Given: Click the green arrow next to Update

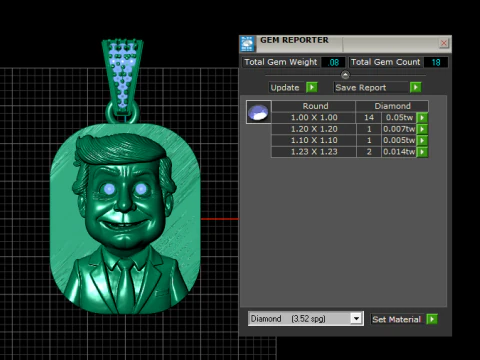Looking at the screenshot, I should [312, 87].
